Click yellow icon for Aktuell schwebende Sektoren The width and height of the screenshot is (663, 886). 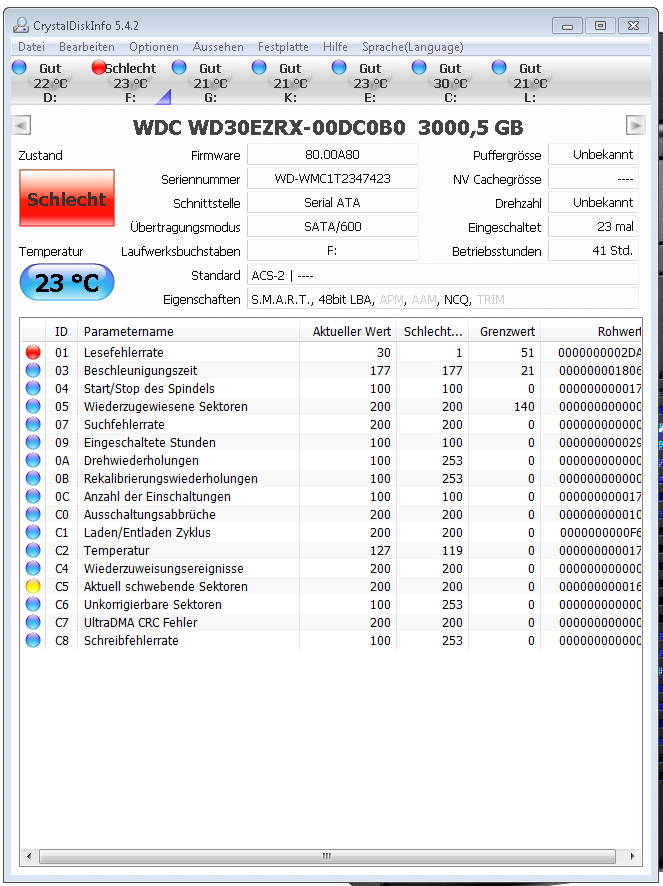(x=33, y=587)
